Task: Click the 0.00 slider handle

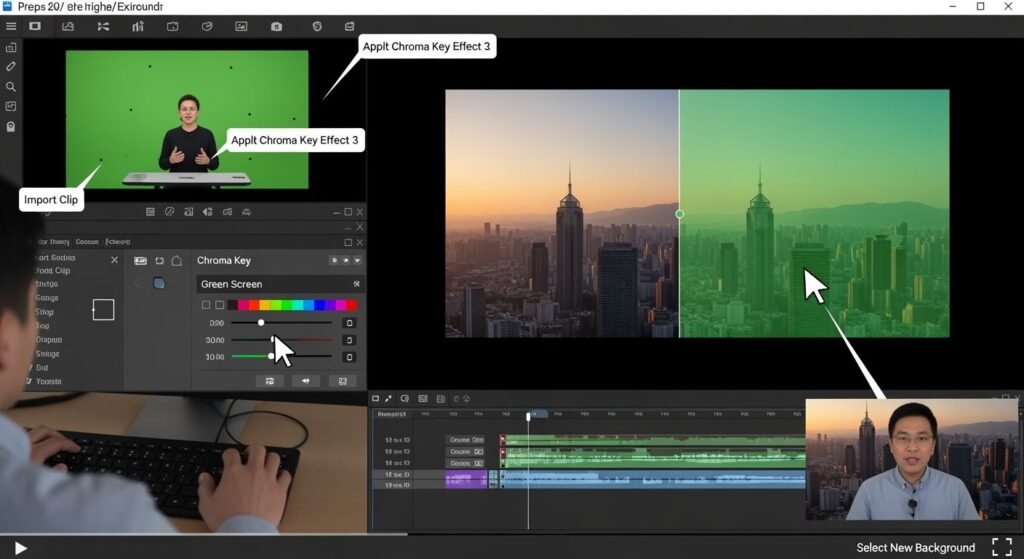Action: [261, 323]
